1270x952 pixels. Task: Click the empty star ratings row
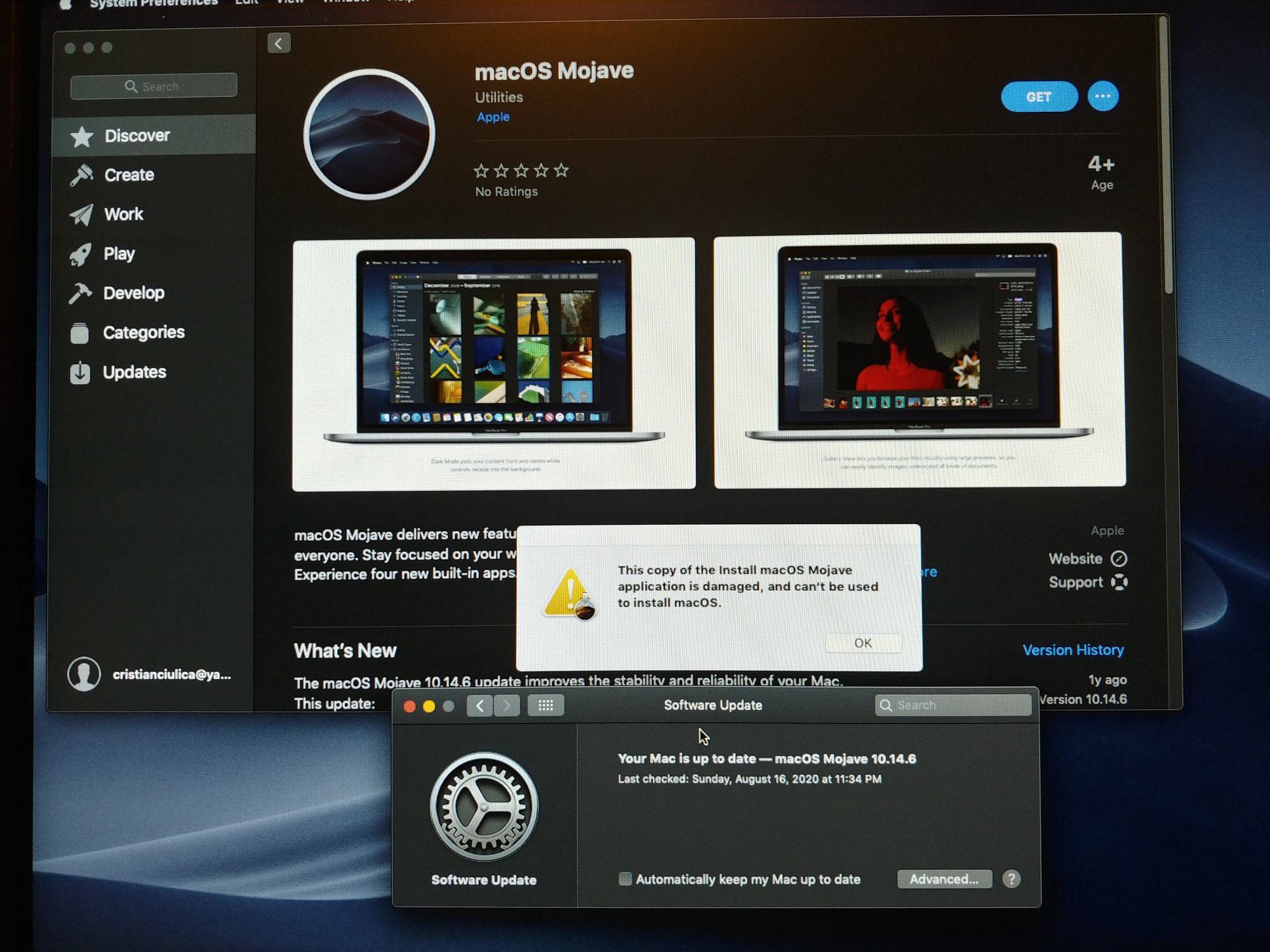coord(521,170)
